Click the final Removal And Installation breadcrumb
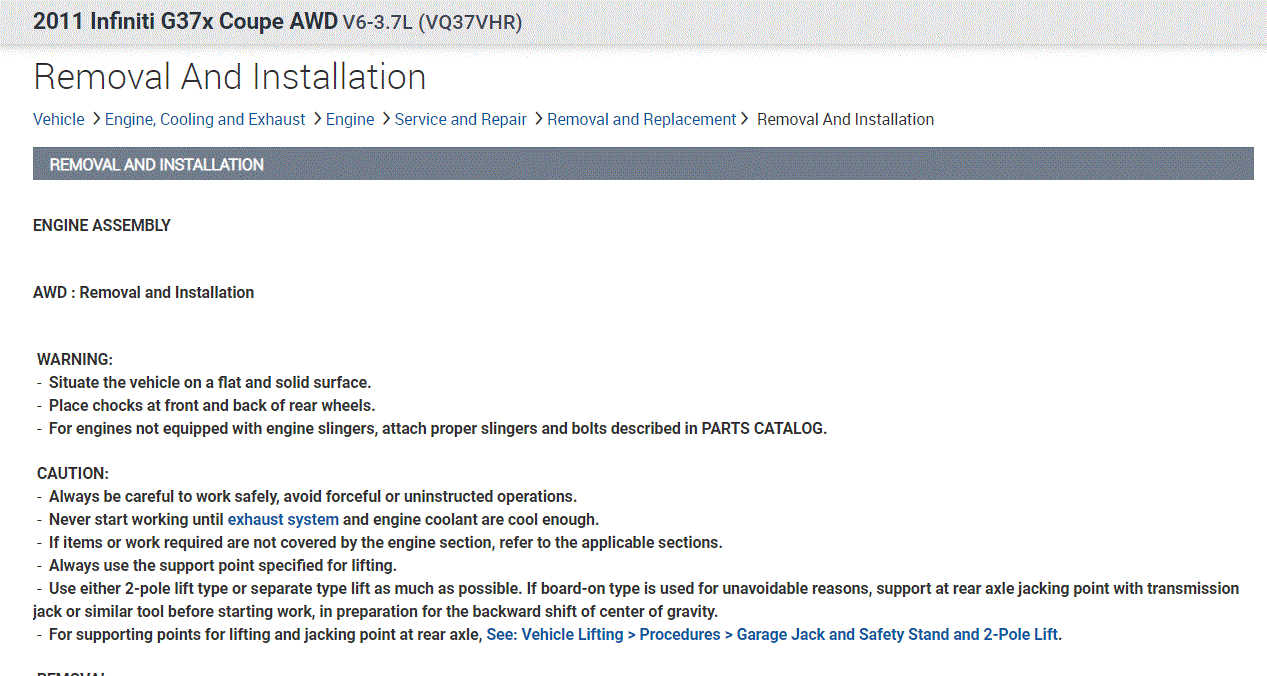Image resolution: width=1267 pixels, height=676 pixels. point(845,119)
